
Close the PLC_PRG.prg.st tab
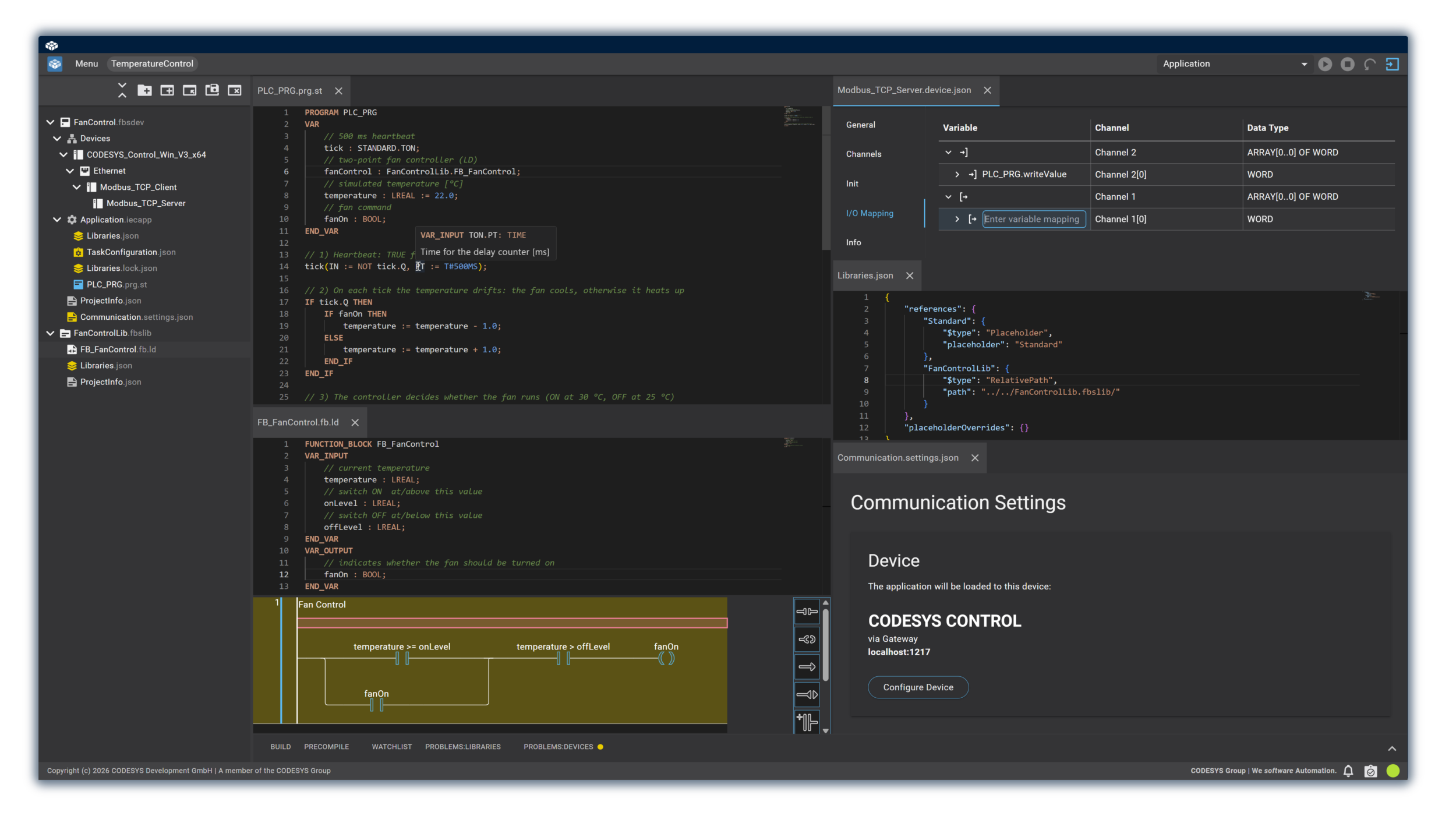(x=338, y=91)
